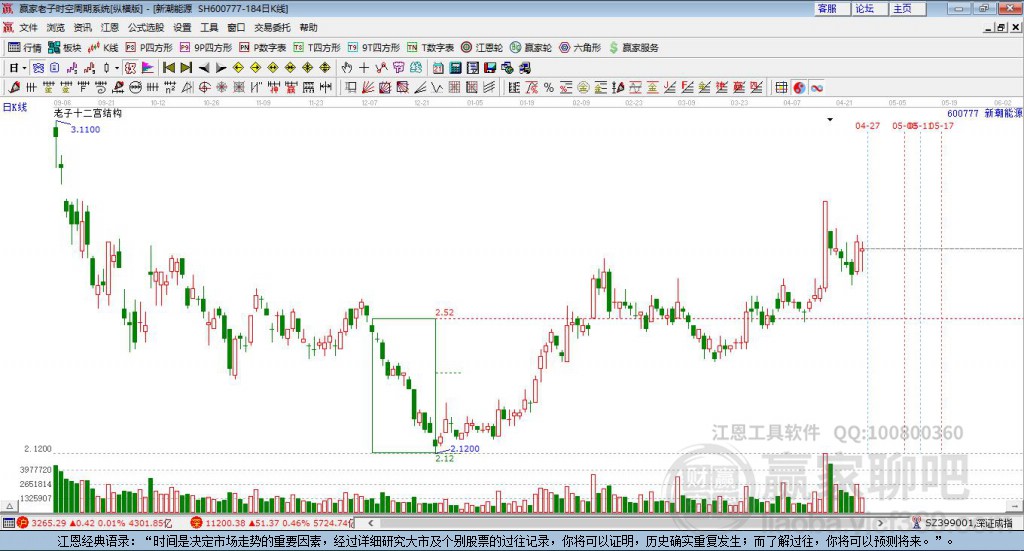This screenshot has height=551, width=1024.
Task: Open the 公式选股 menu
Action: tap(145, 28)
